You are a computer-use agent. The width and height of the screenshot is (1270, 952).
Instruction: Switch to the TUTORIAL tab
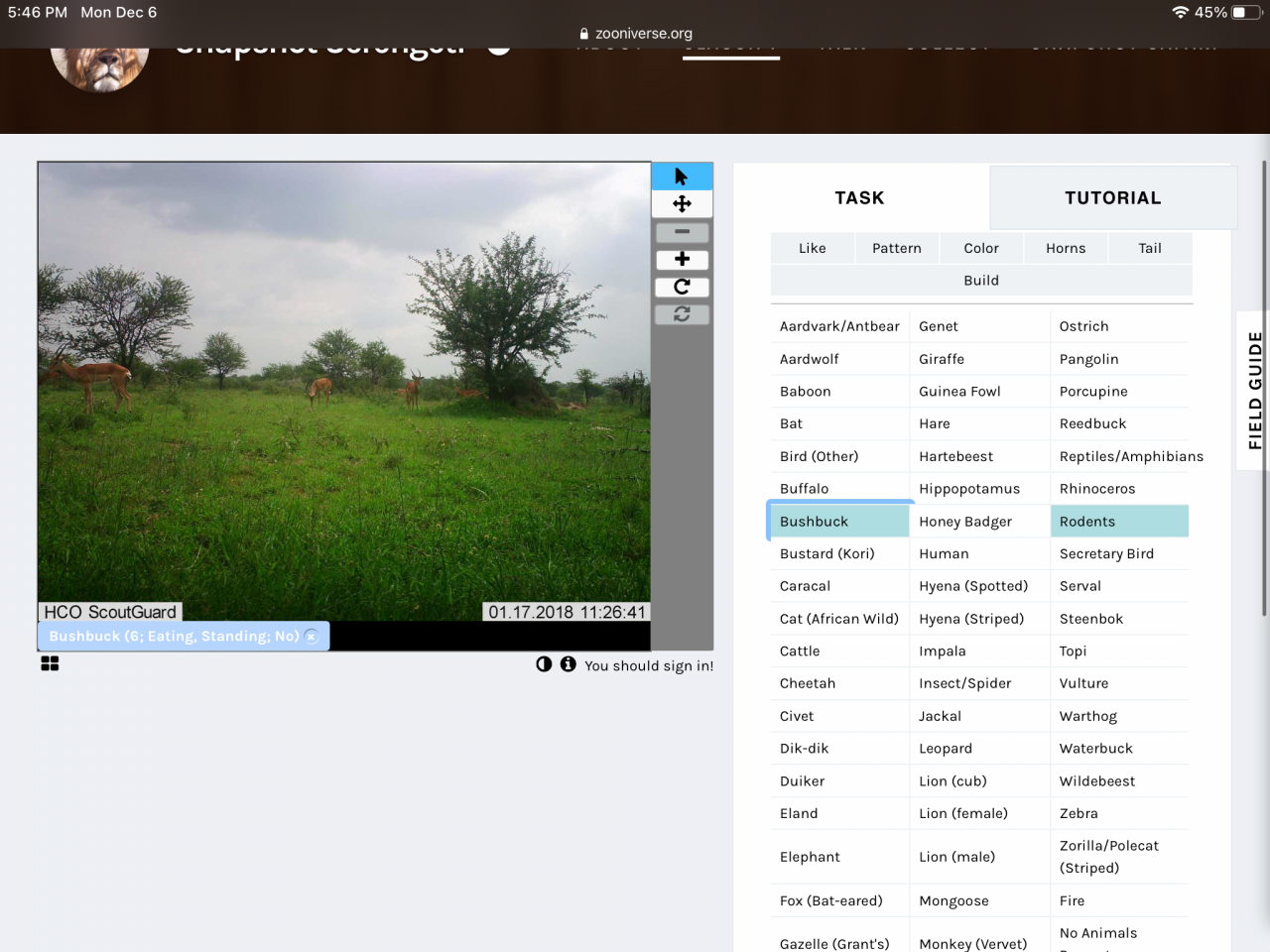(1113, 197)
